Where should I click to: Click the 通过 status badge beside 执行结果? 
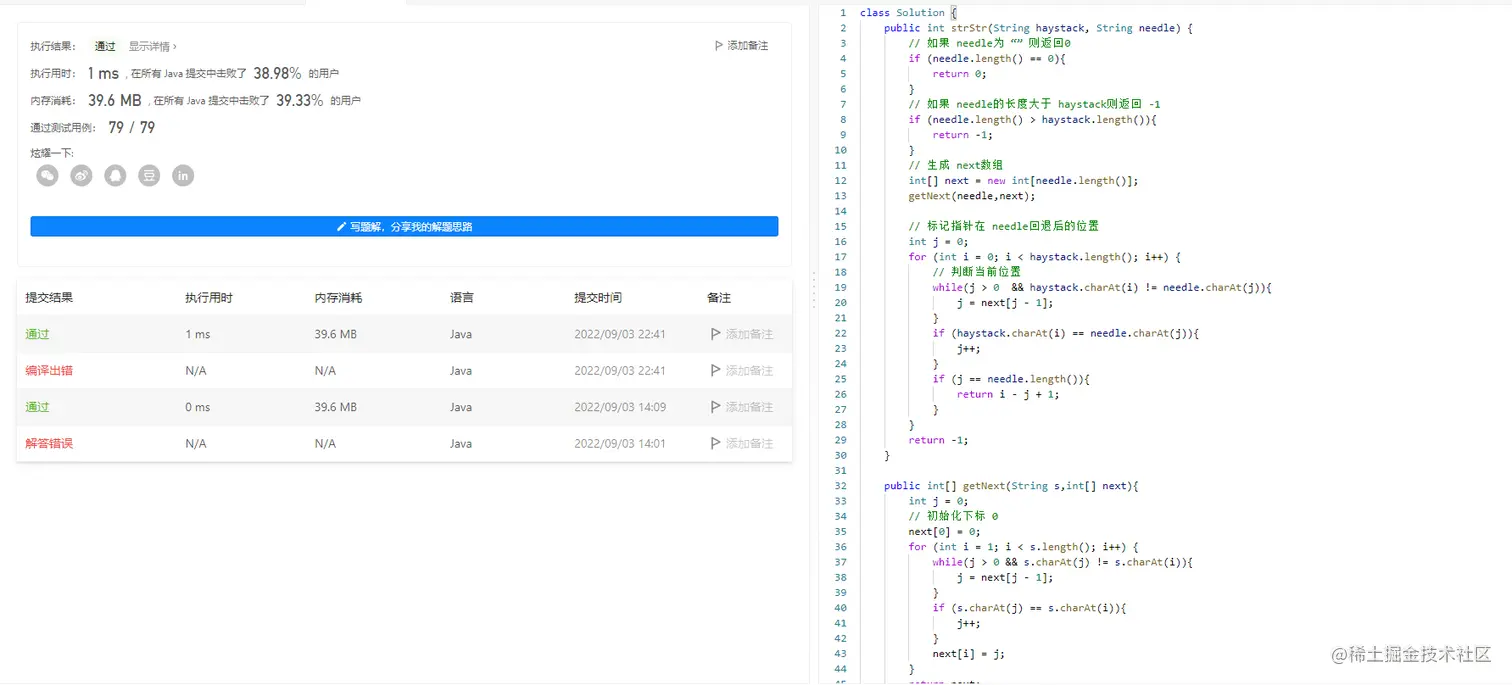pos(105,46)
